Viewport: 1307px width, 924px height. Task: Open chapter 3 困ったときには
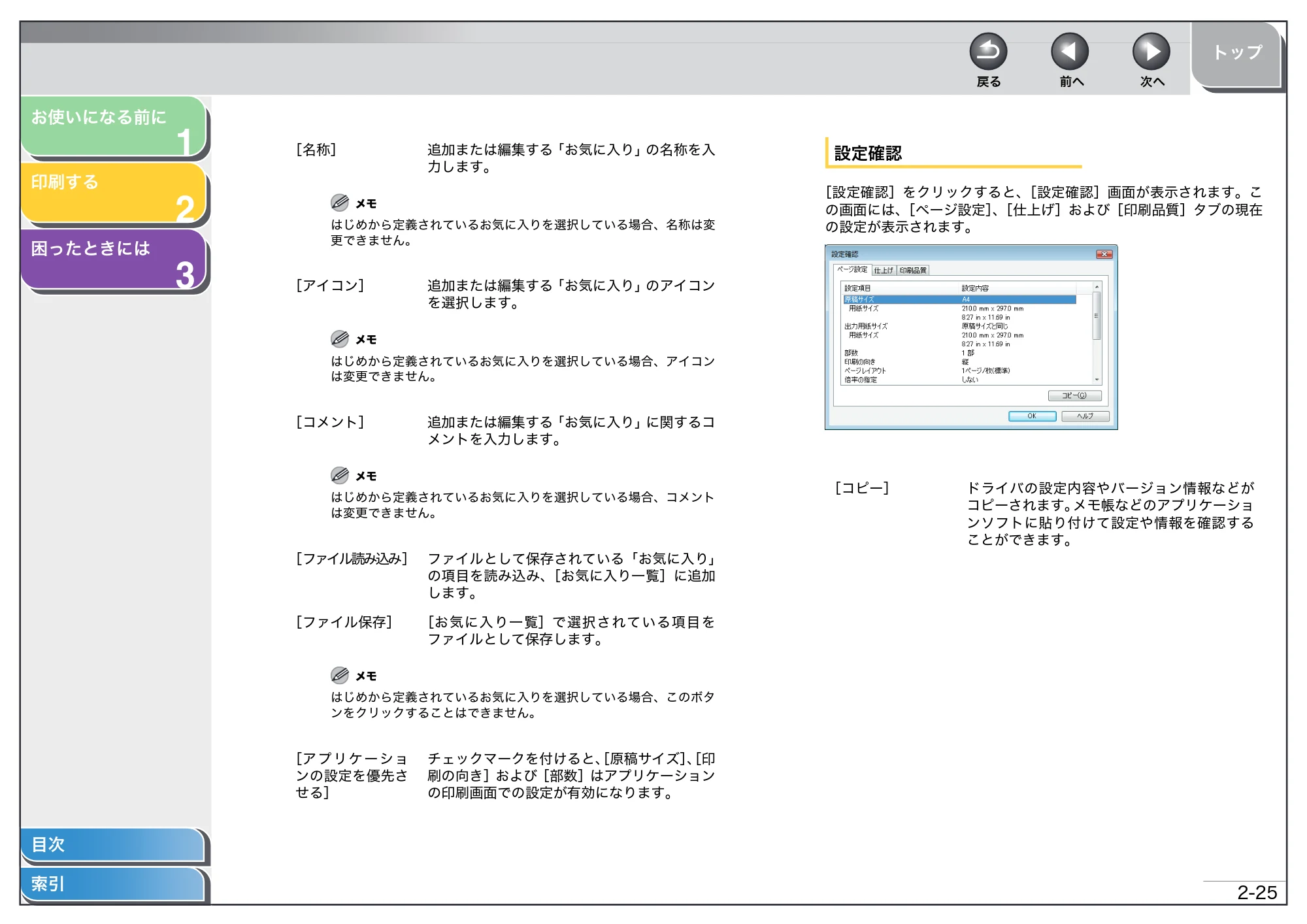coord(114,260)
